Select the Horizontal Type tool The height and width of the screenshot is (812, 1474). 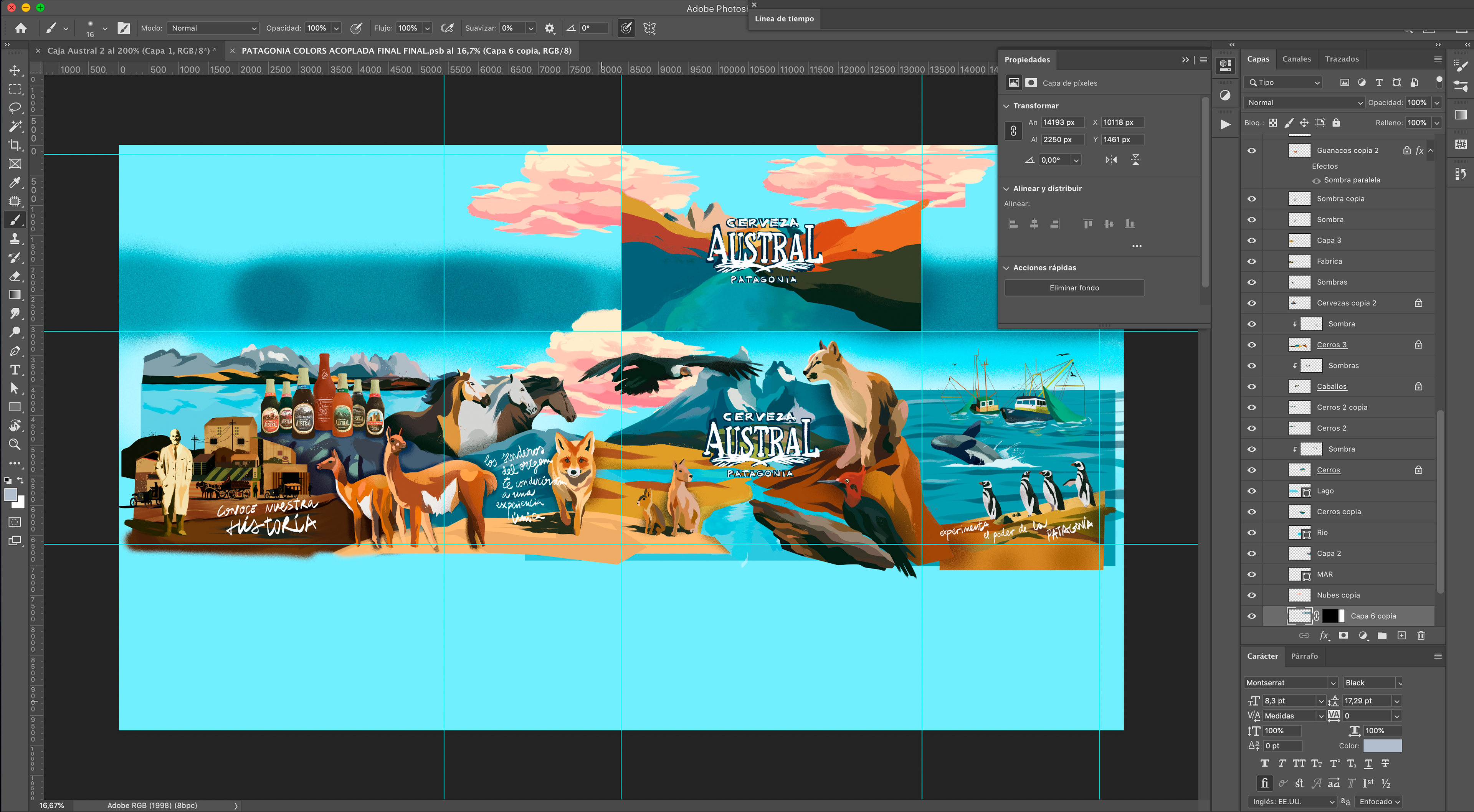pos(15,370)
